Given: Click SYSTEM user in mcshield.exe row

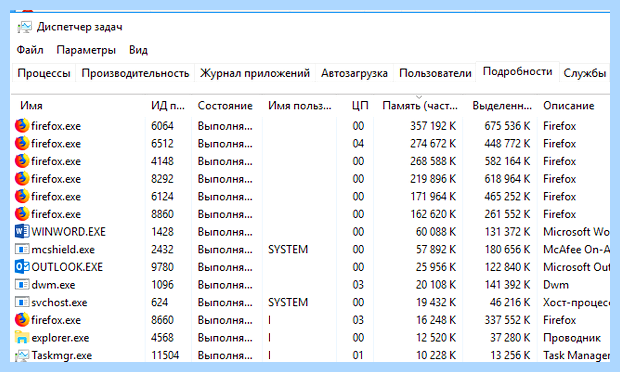Looking at the screenshot, I should pyautogui.click(x=288, y=249).
